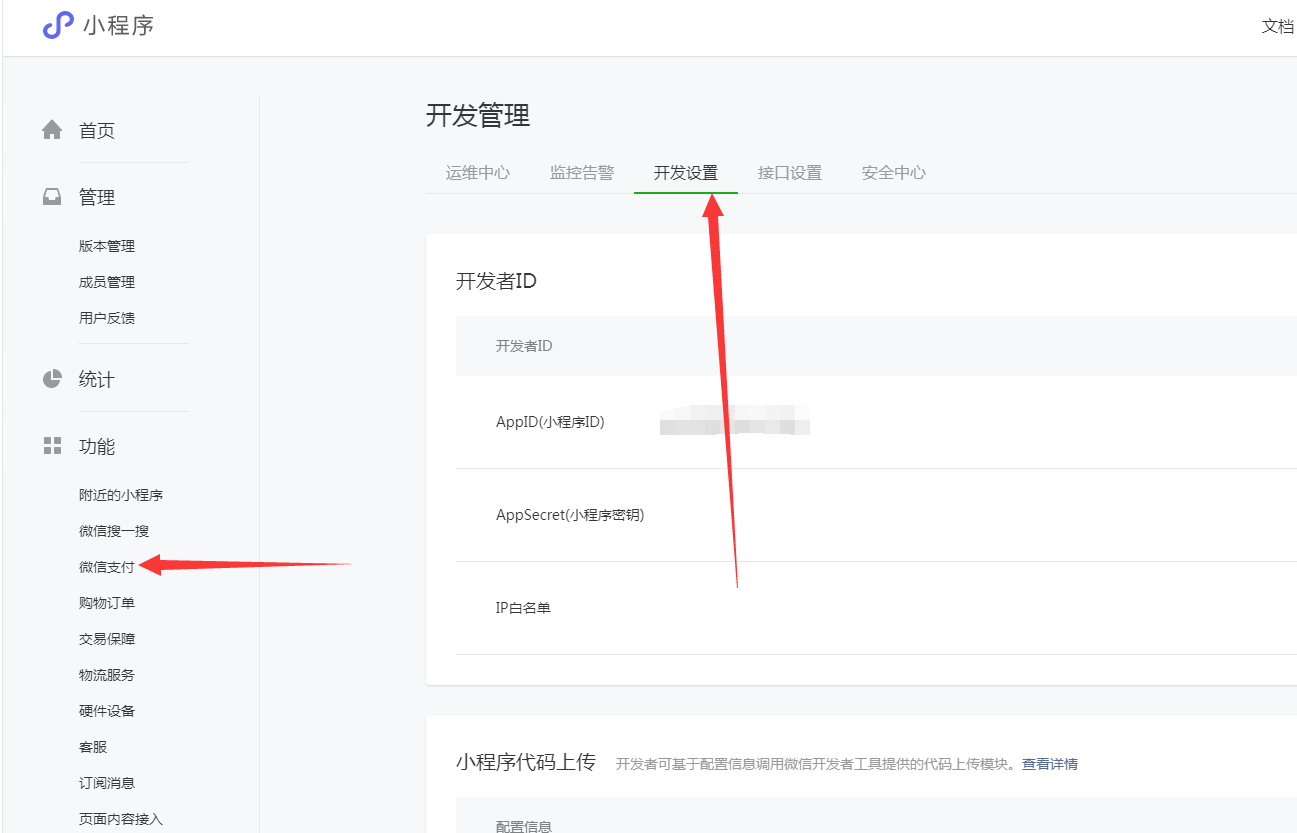Open 页面内容接入 page

[x=121, y=819]
